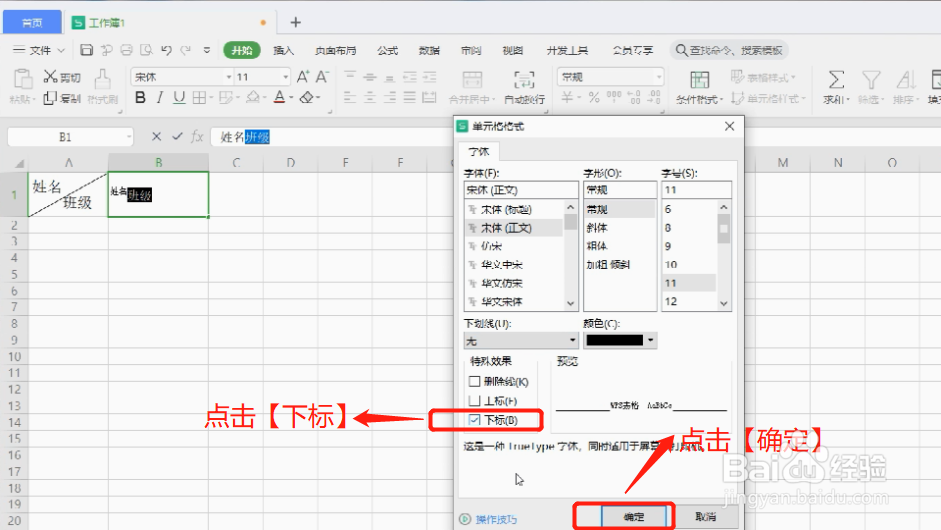Click the font color A icon
Viewport: 941px width, 530px height.
click(279, 97)
